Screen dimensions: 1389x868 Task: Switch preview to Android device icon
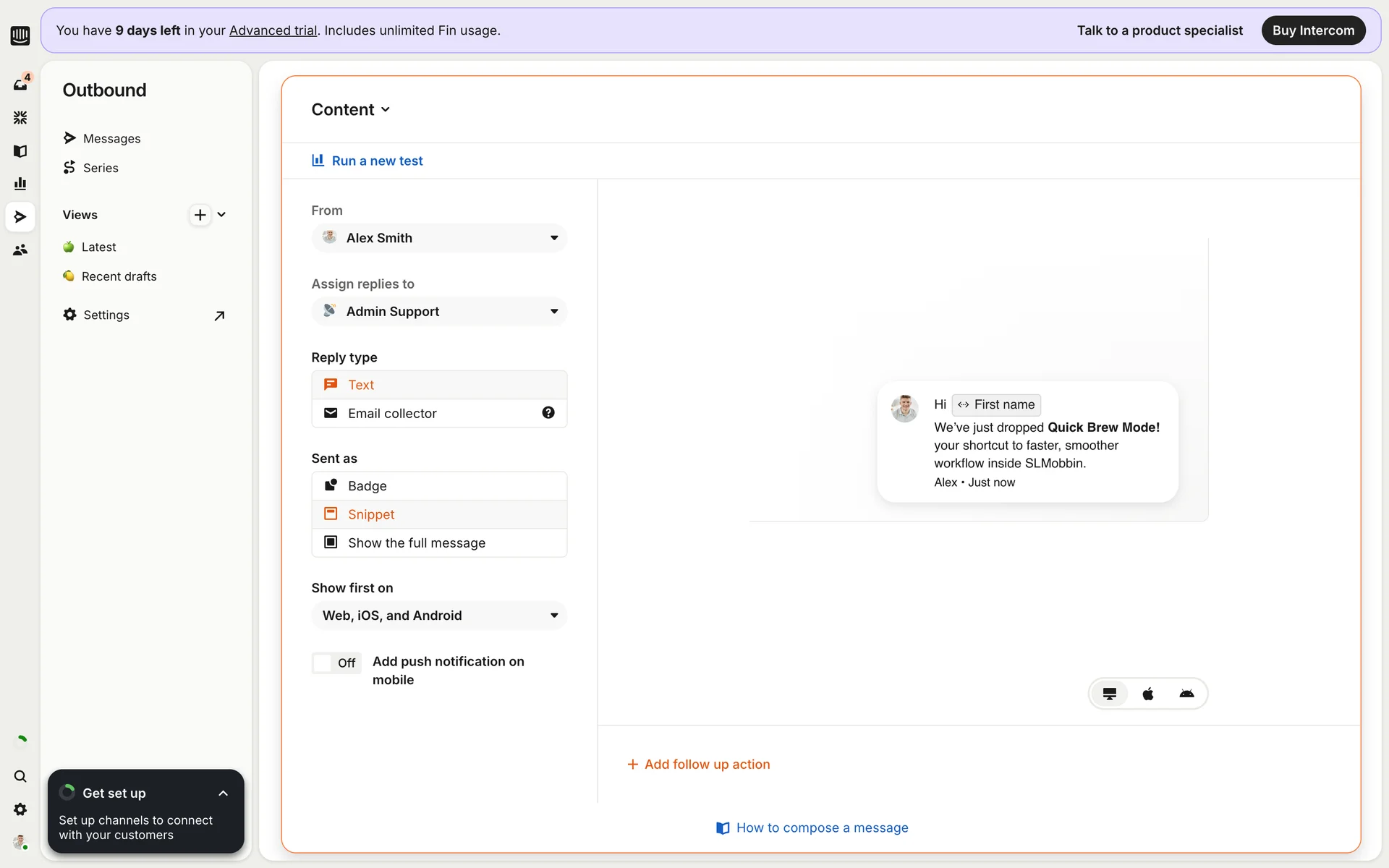[1186, 694]
